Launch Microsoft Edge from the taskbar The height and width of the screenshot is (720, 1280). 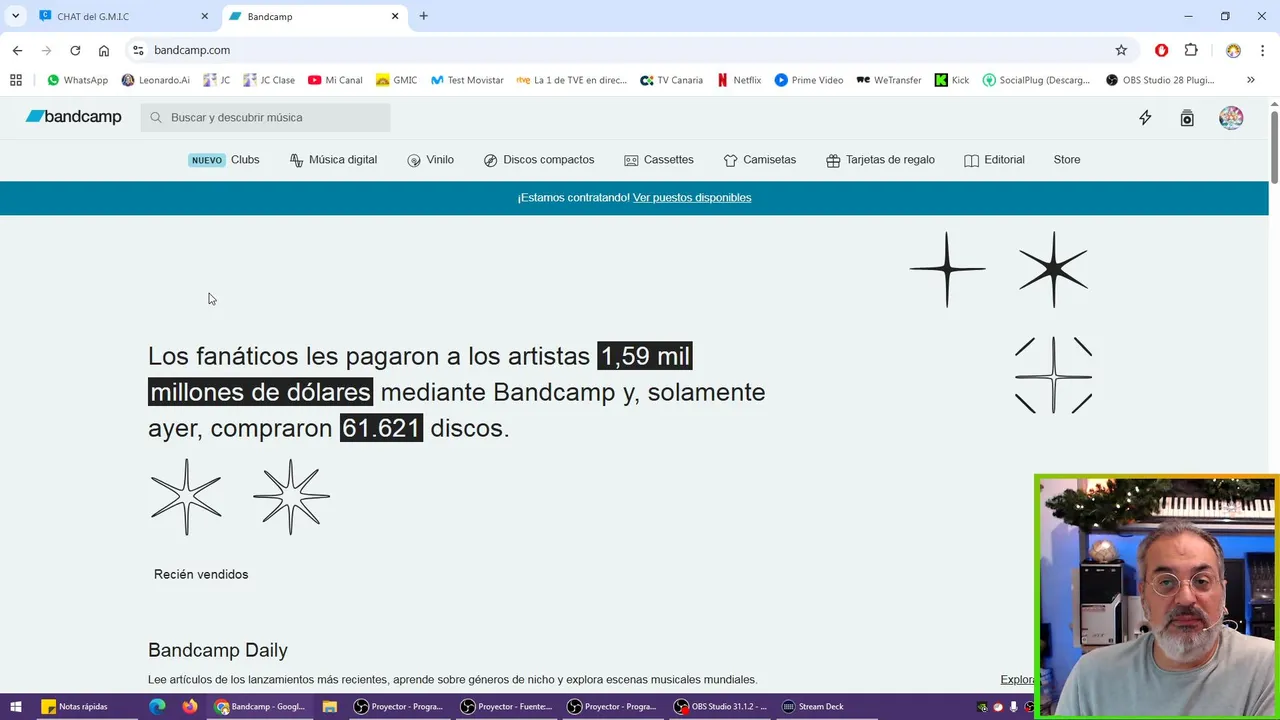coord(157,706)
